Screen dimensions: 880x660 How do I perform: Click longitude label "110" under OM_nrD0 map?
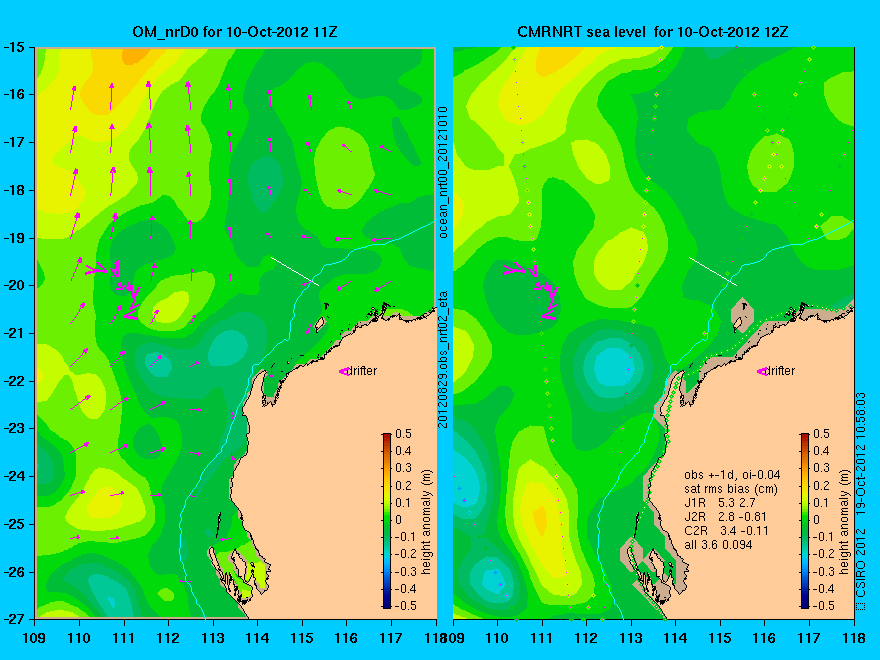tap(79, 638)
